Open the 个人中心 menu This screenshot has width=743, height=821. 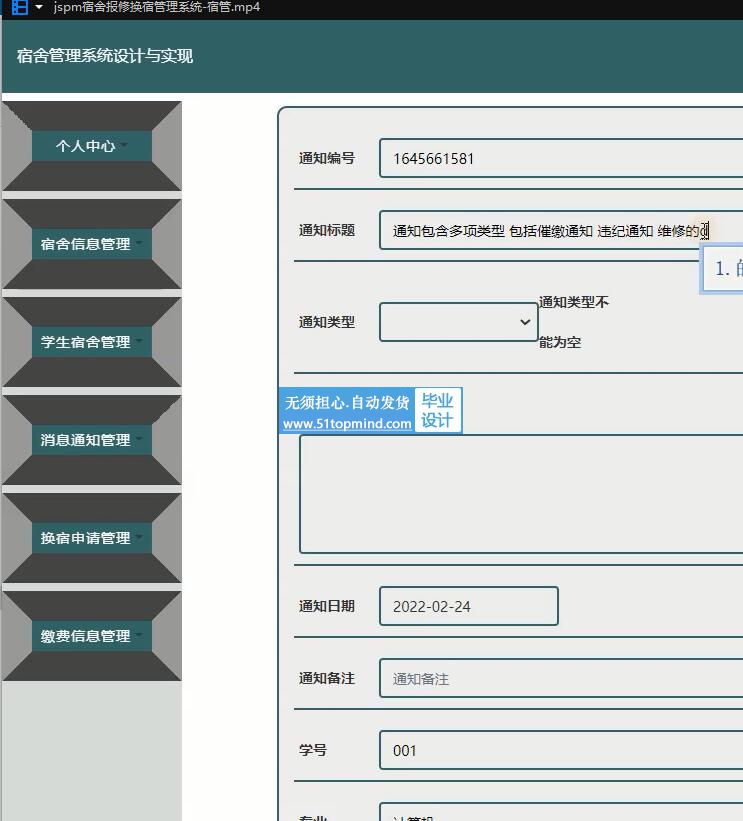tap(92, 146)
